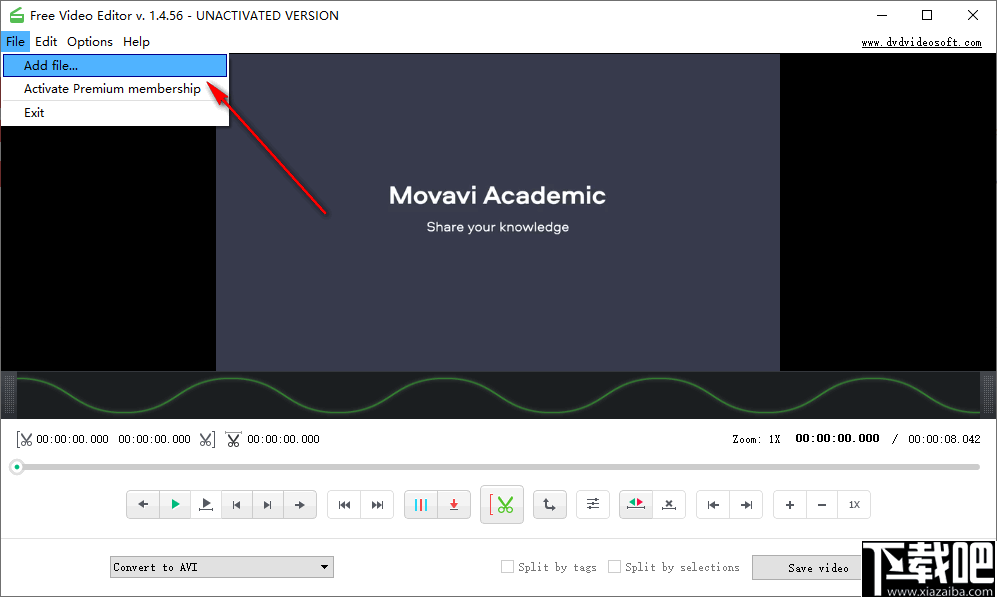Viewport: 997px width, 597px height.
Task: Open the Convert to AVI format dropdown
Action: coord(221,566)
